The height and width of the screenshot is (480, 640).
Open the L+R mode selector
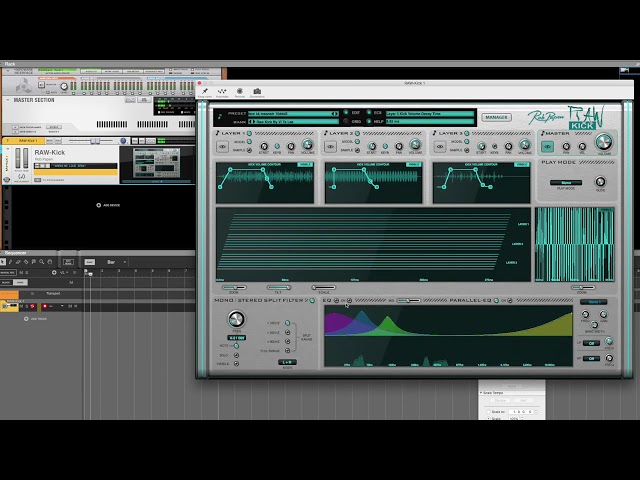[287, 362]
